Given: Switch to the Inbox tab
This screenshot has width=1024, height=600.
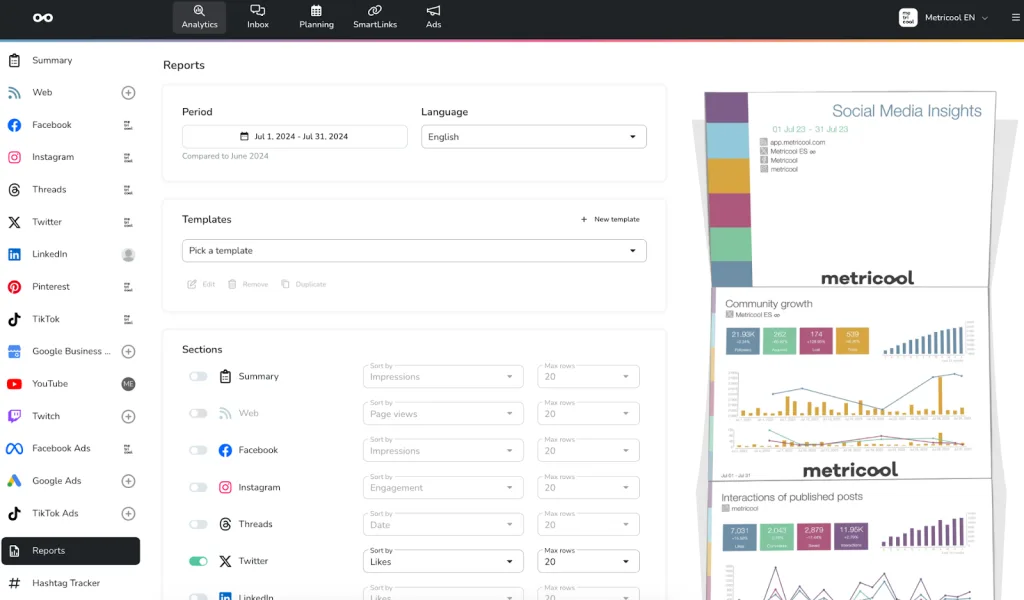Looking at the screenshot, I should [x=258, y=17].
